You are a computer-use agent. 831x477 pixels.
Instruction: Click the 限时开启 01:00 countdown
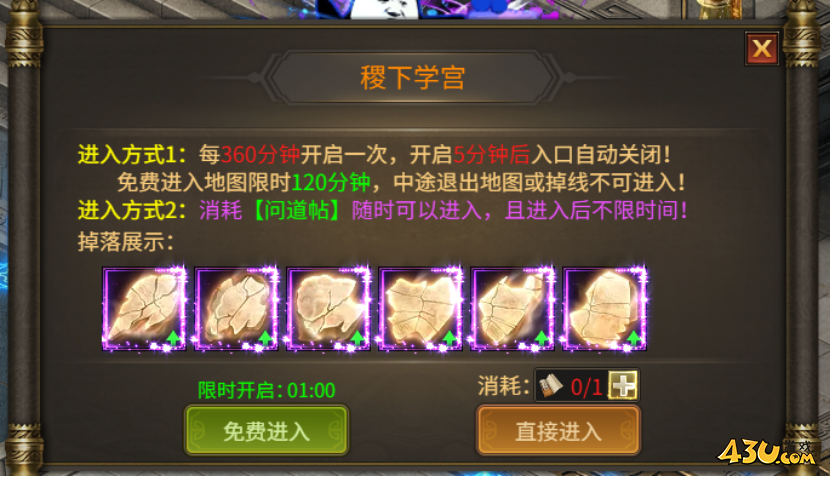coord(267,391)
